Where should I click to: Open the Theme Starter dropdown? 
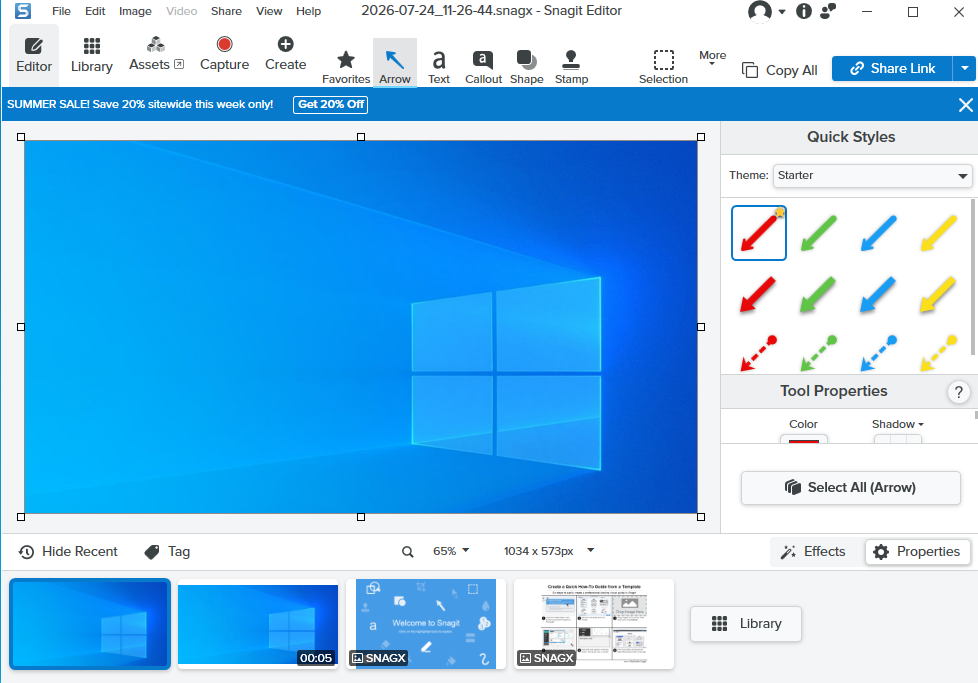coord(872,176)
